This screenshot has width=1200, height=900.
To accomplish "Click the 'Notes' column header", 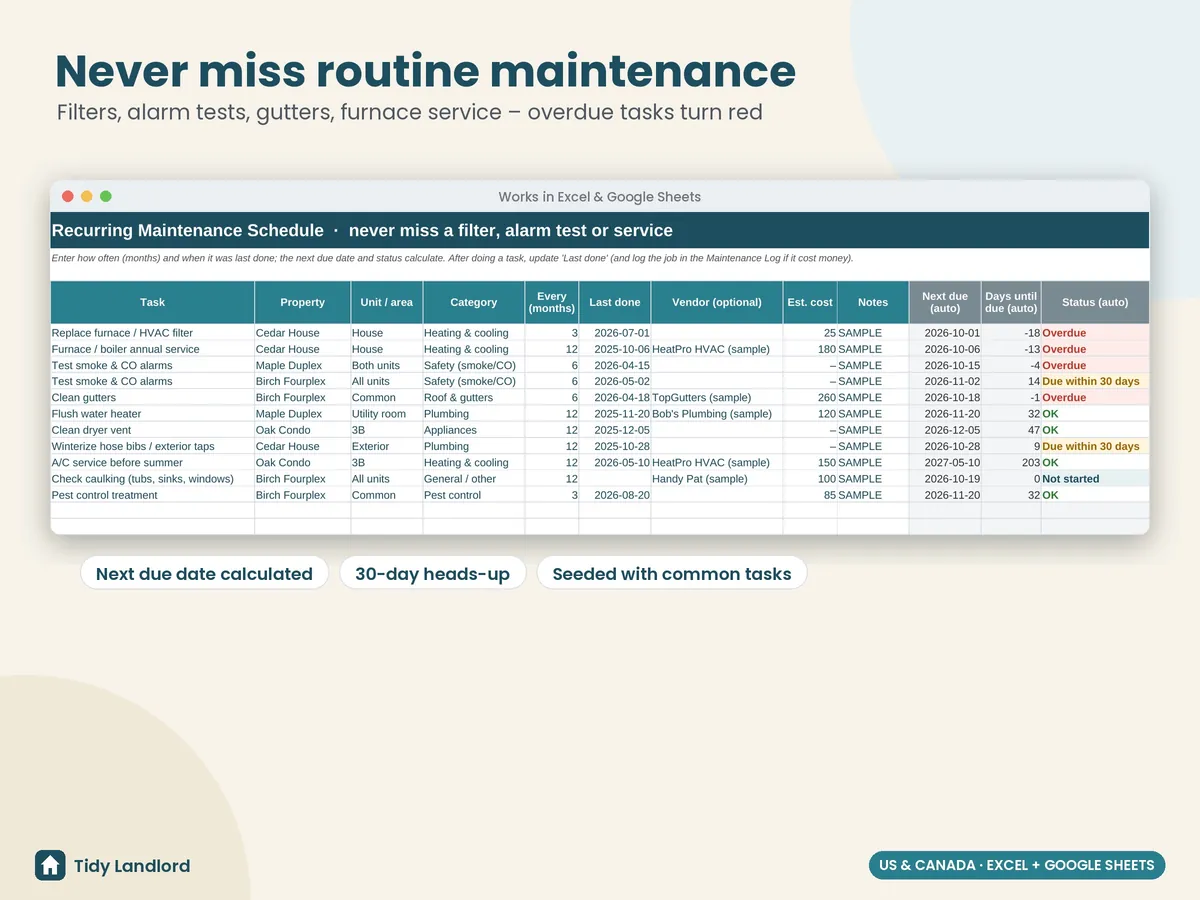I will (x=873, y=302).
